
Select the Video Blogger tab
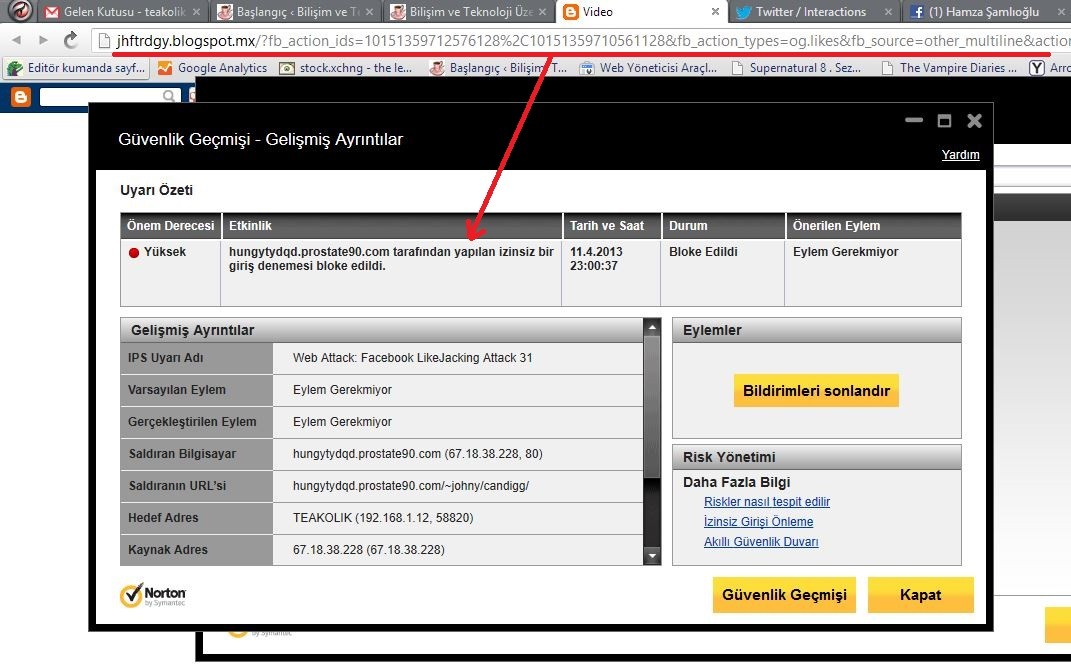click(641, 12)
